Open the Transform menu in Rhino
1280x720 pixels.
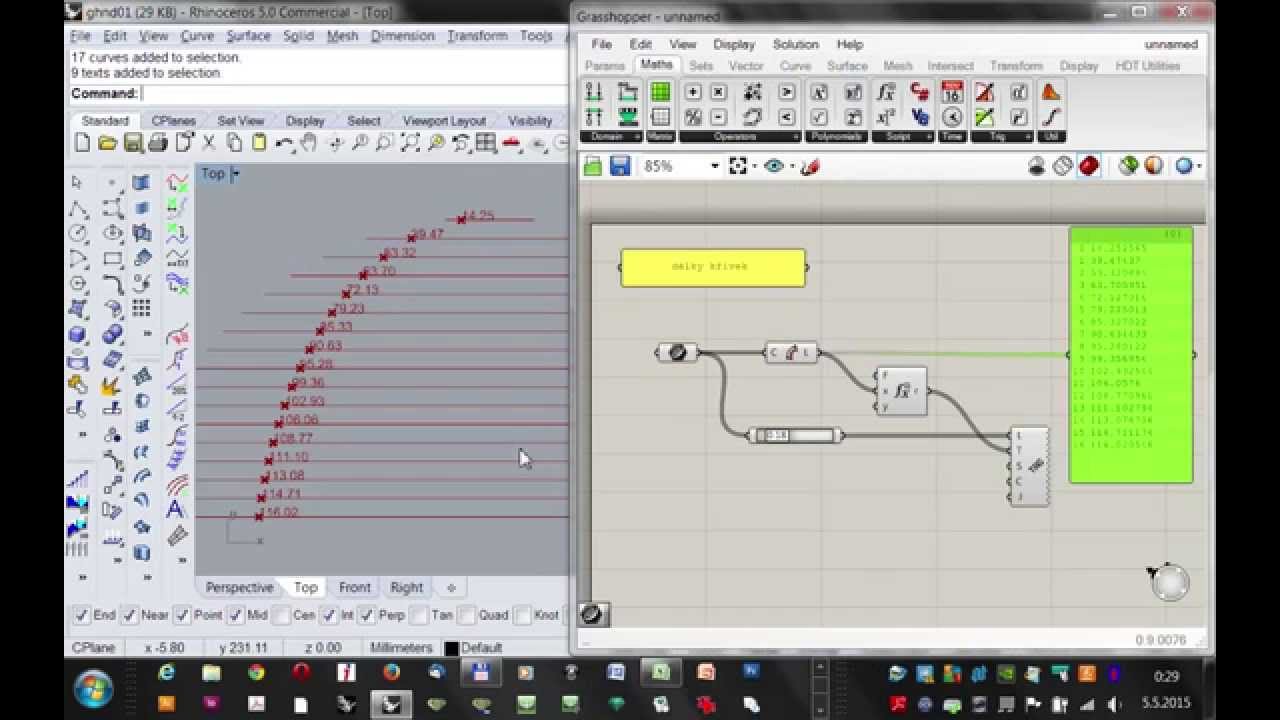(477, 36)
